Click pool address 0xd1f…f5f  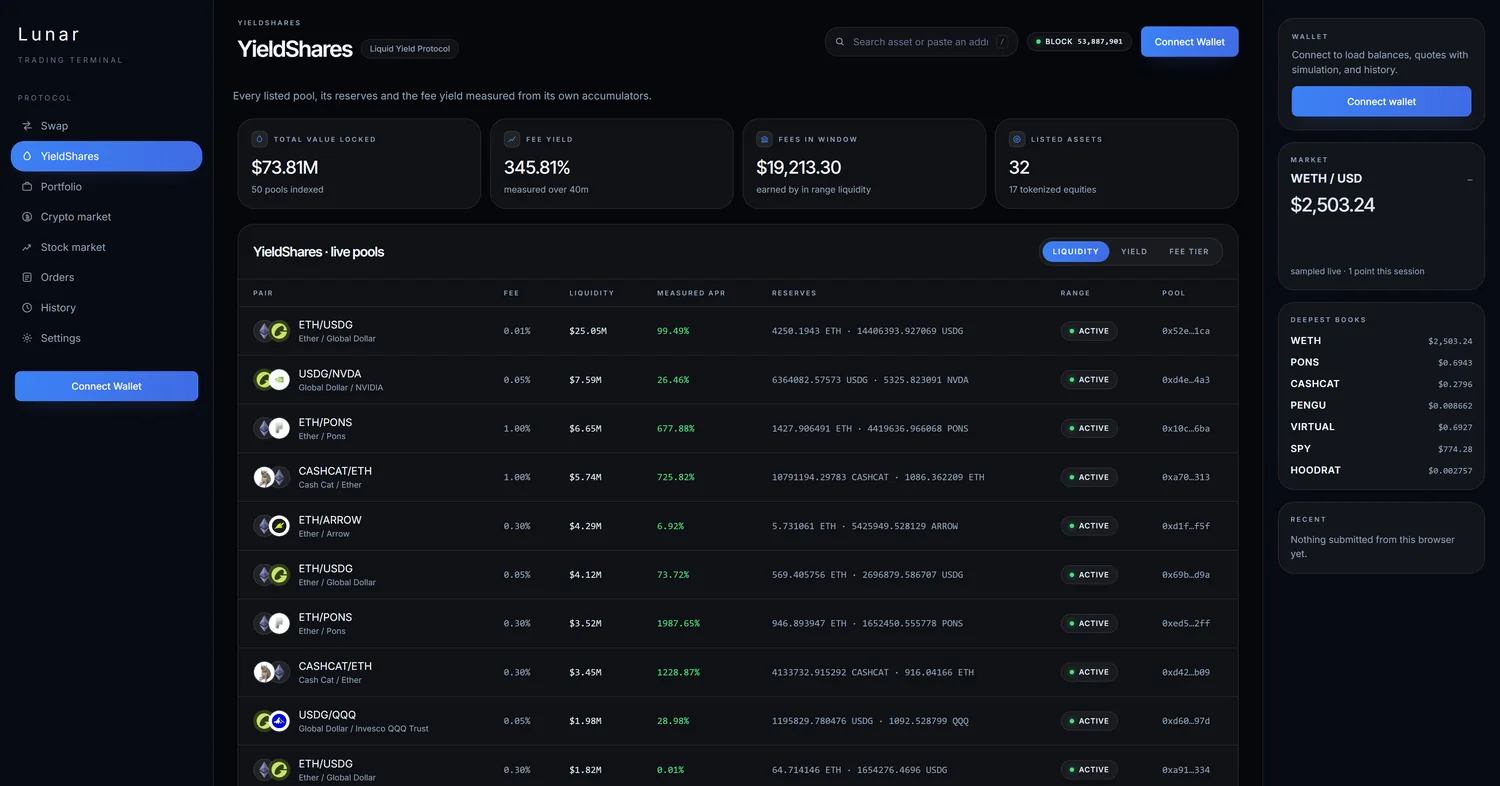[x=1186, y=526]
